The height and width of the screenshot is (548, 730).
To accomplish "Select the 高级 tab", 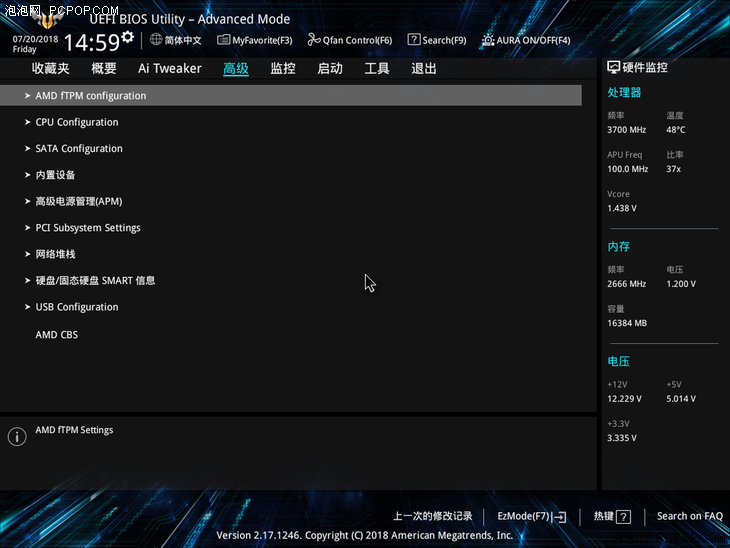I will click(236, 69).
